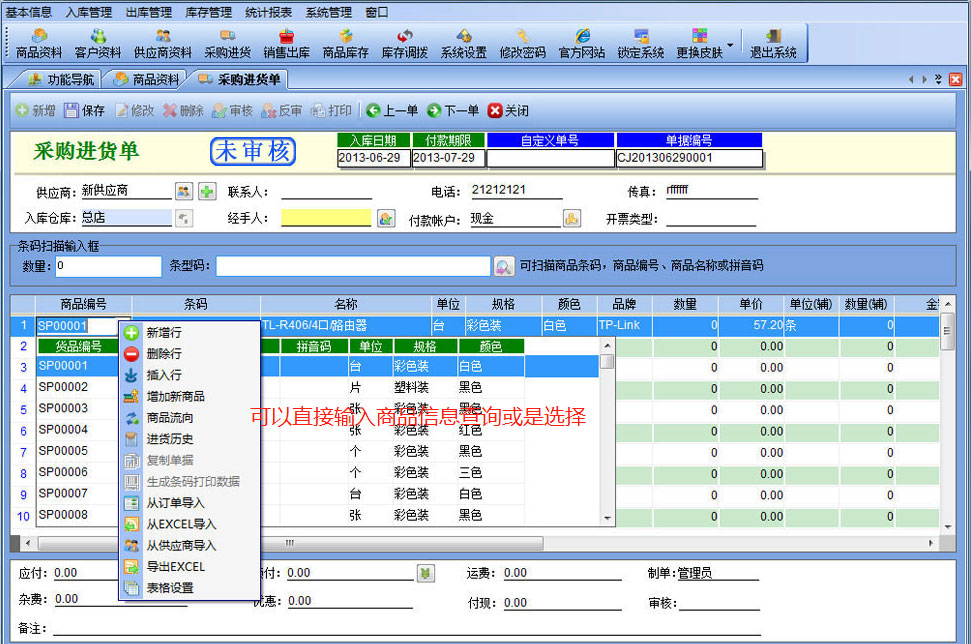Open 商品资料 from main toolbar
Viewport: 971px width, 644px height.
40,44
